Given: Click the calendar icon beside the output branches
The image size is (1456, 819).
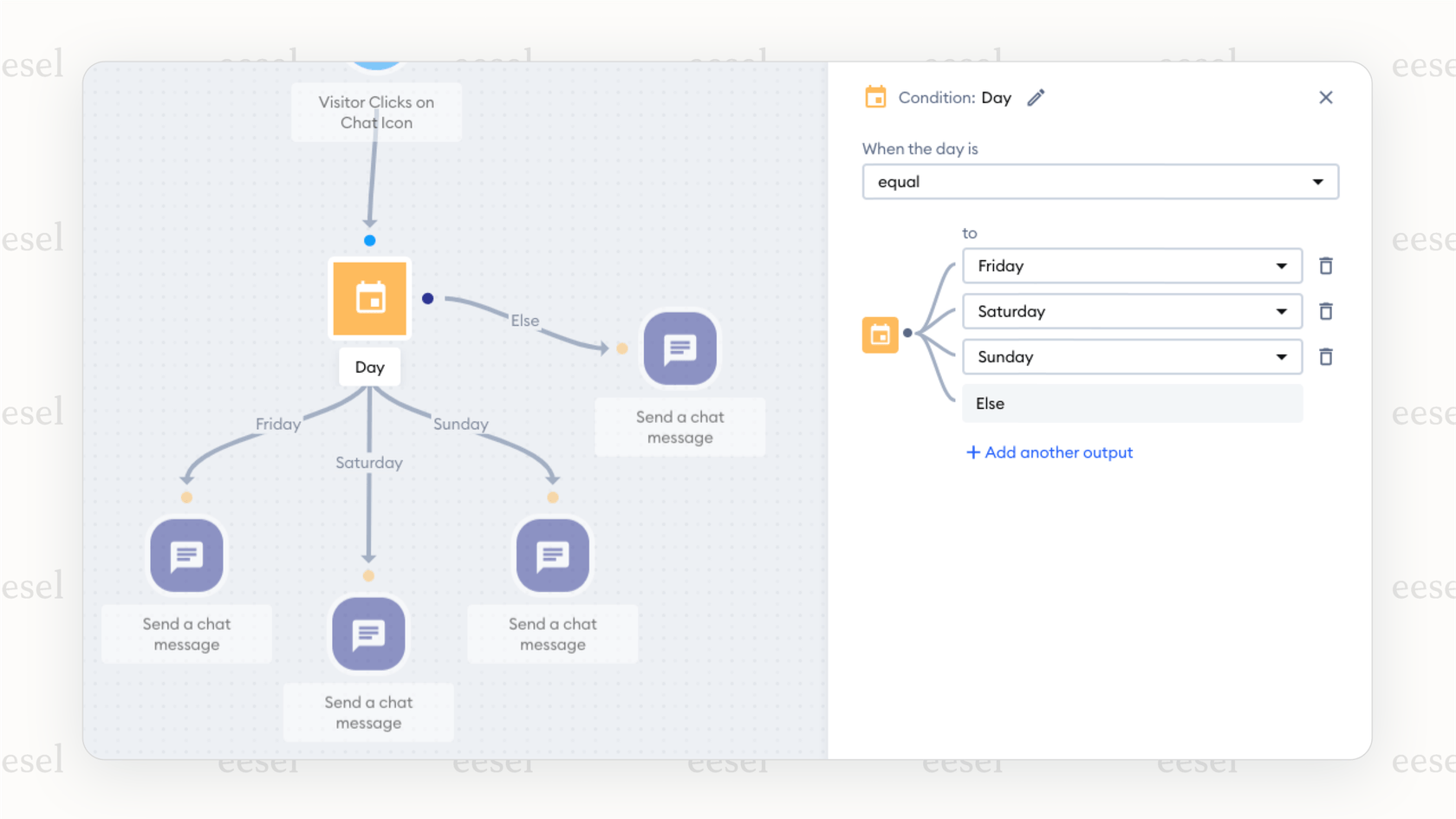Looking at the screenshot, I should pos(880,334).
